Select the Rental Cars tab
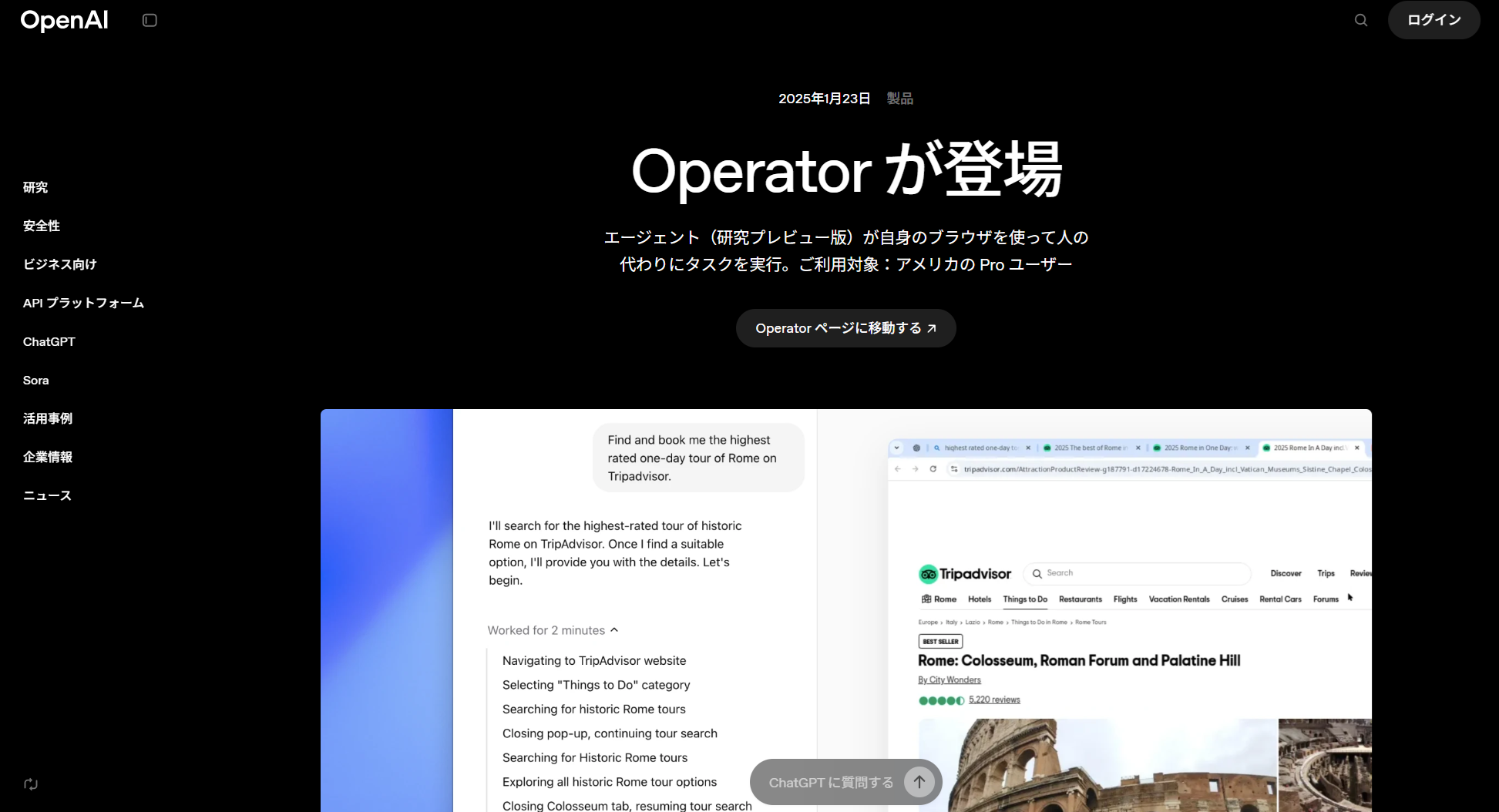Screen dimensions: 1499x812 point(1280,599)
